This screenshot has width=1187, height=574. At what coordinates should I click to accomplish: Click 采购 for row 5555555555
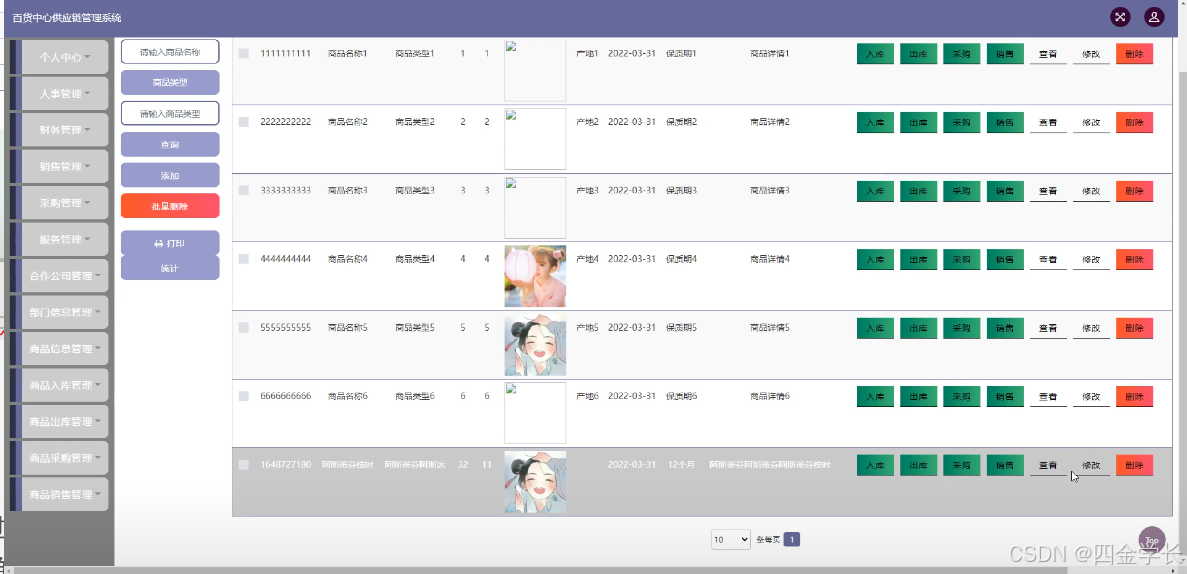pos(961,328)
